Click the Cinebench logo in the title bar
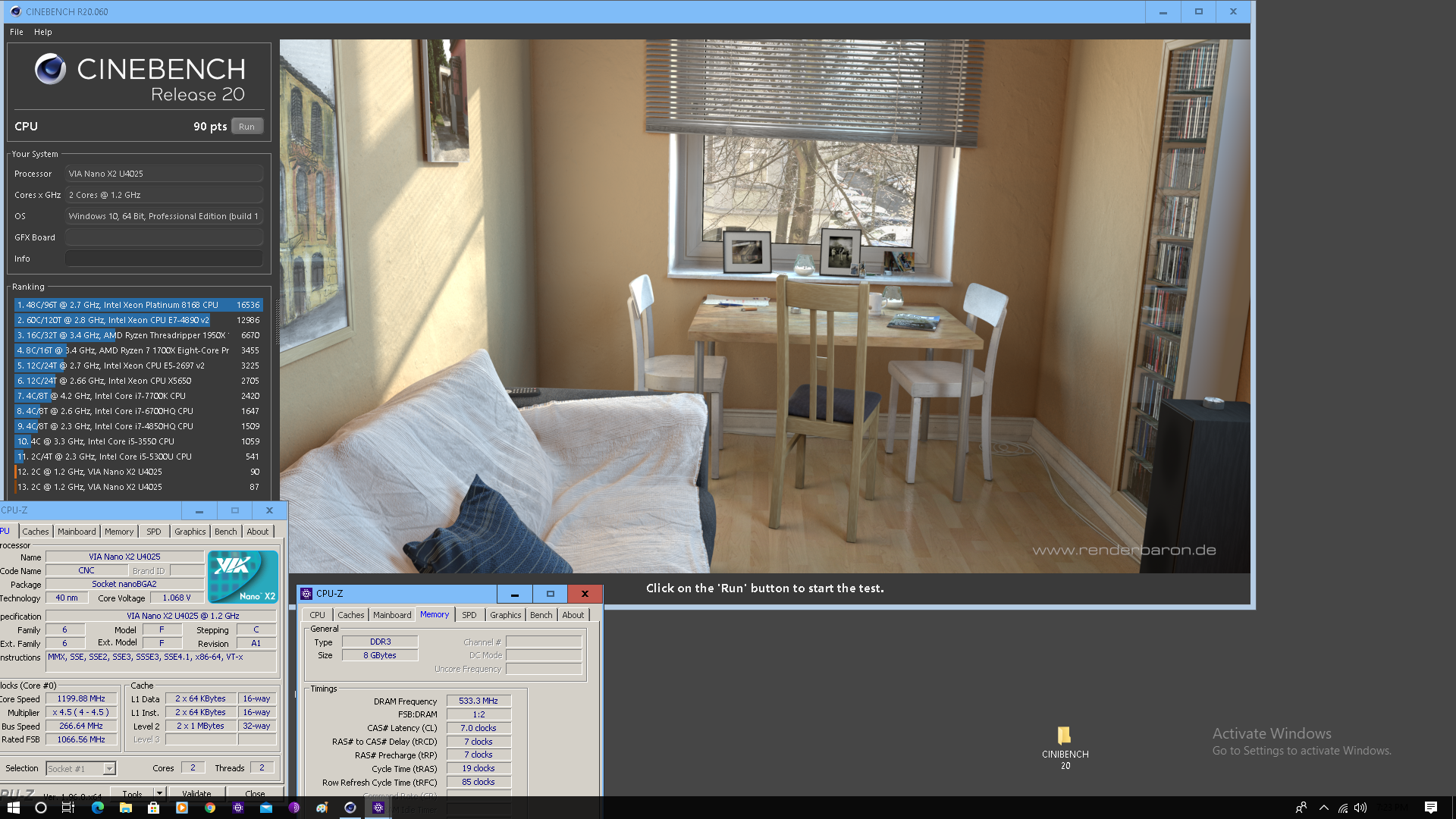 pos(15,11)
